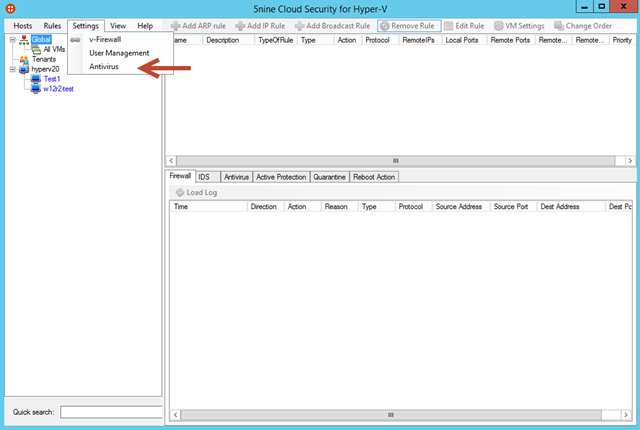Click the Load Log button label
Image resolution: width=640 pixels, height=430 pixels.
click(202, 192)
